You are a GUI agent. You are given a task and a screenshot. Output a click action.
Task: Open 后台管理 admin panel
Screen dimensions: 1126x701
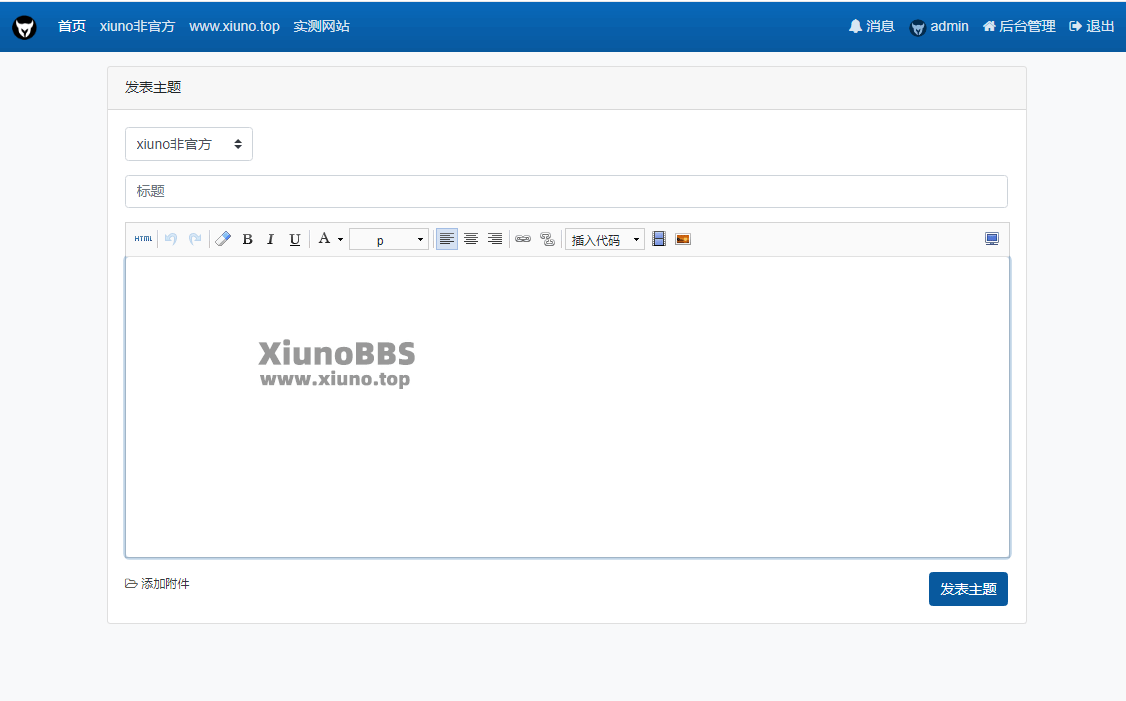(1019, 27)
